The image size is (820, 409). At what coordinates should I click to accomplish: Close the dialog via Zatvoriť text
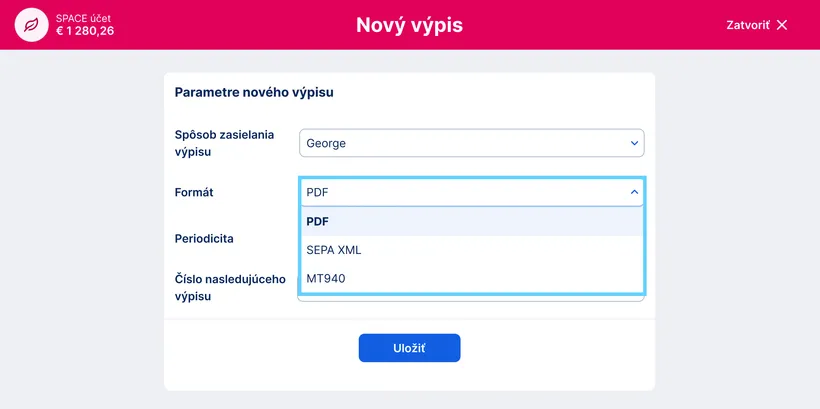click(x=748, y=25)
